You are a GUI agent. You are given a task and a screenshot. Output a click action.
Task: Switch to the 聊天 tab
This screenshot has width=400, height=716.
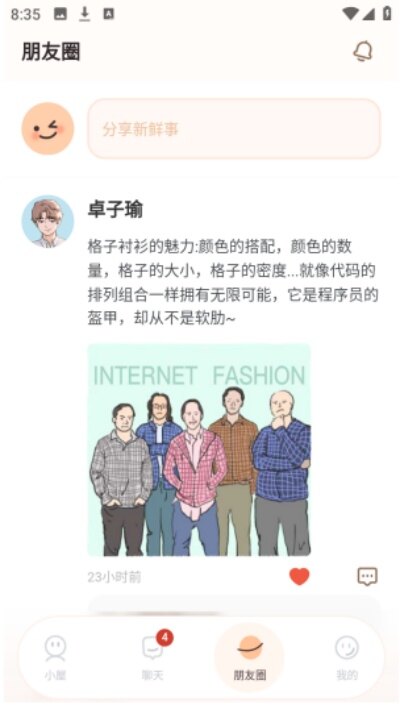(x=153, y=657)
